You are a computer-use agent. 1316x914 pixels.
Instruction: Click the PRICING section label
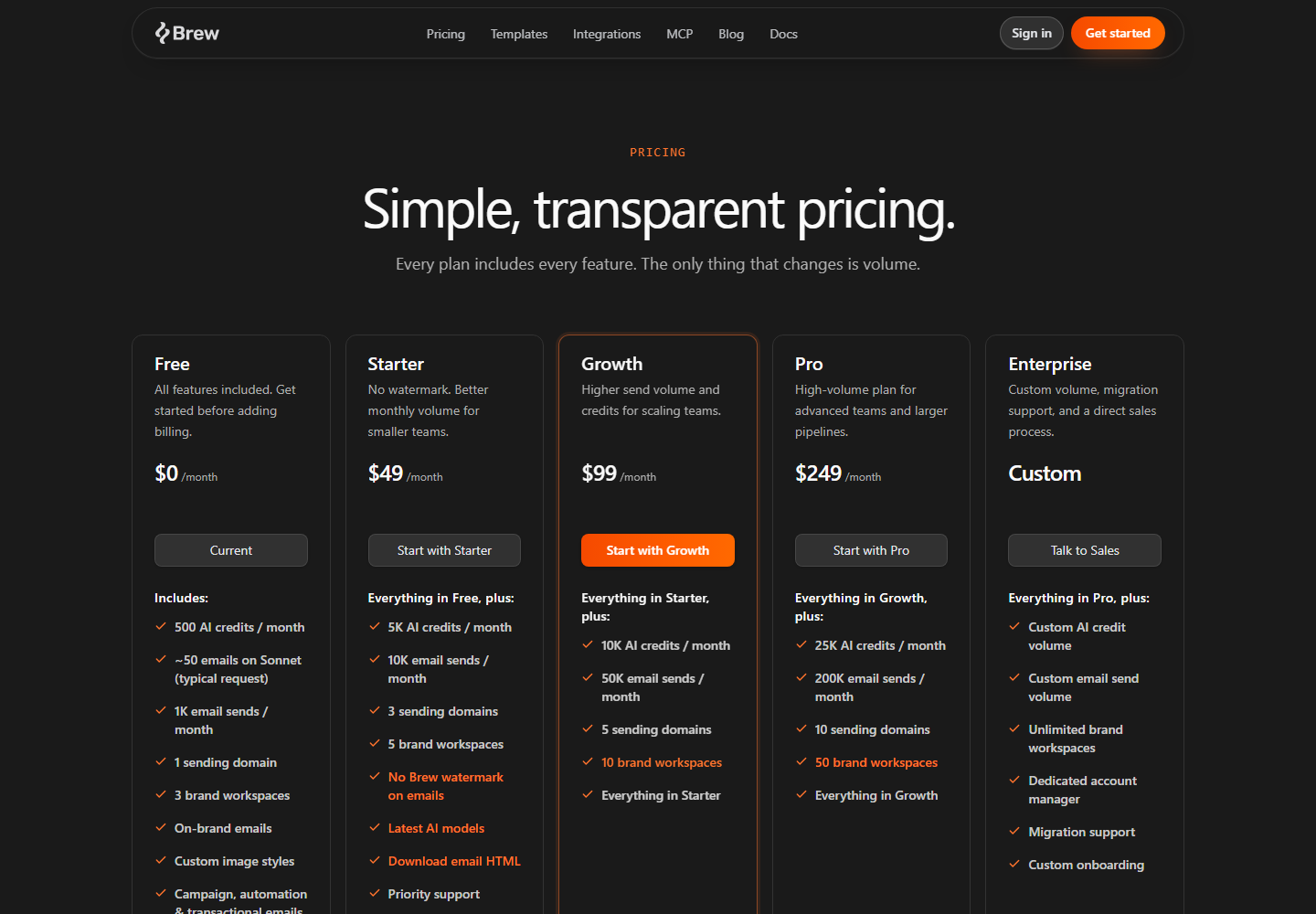pyautogui.click(x=658, y=153)
